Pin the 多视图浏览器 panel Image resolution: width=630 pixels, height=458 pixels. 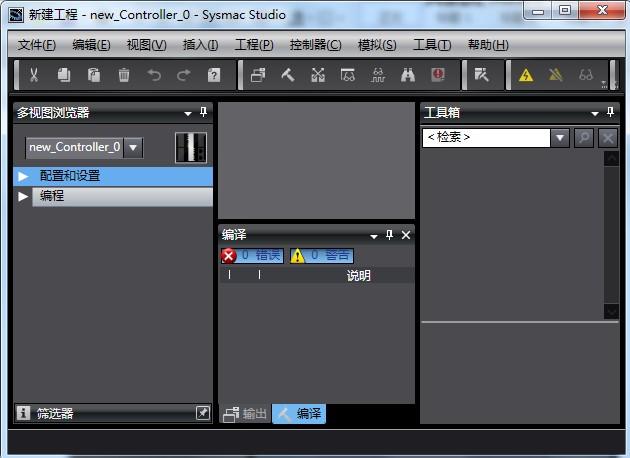(204, 112)
